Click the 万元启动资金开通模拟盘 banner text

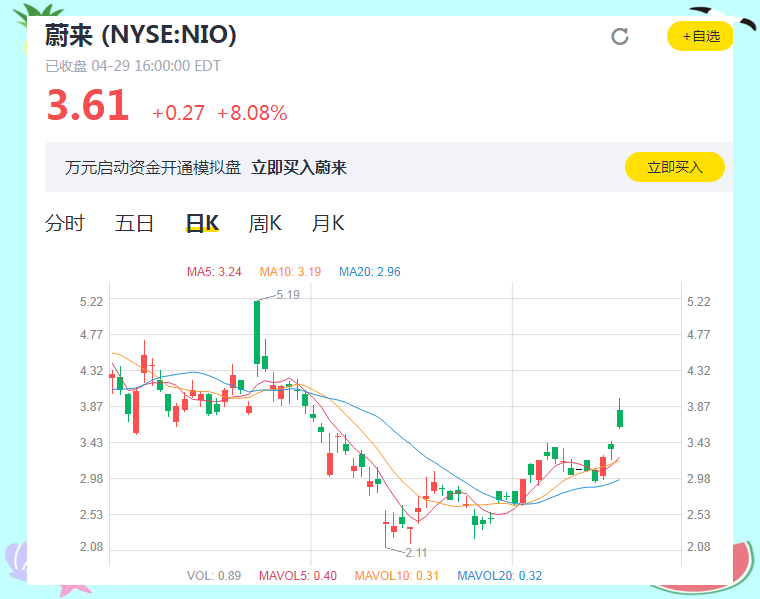[153, 168]
